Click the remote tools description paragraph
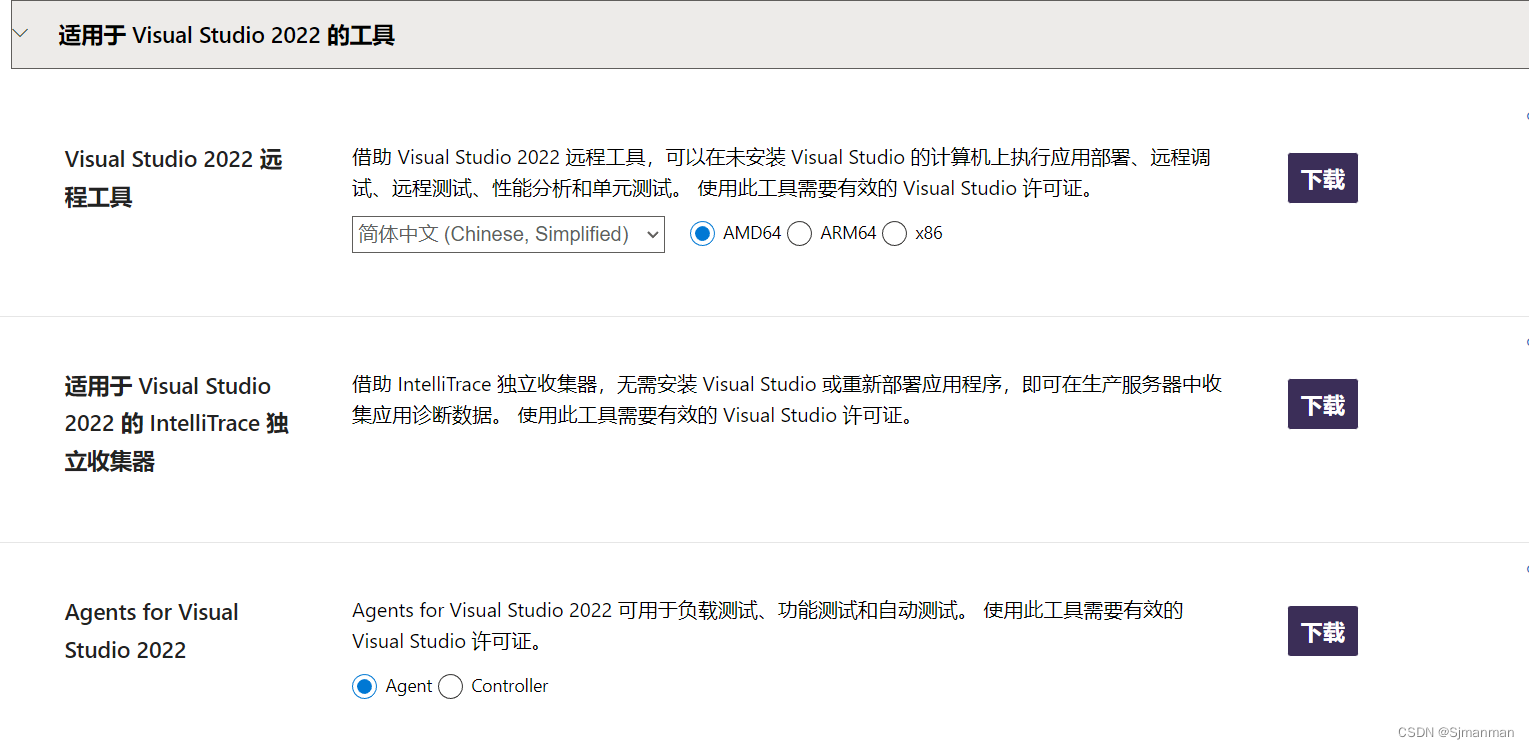The image size is (1529, 749). tap(782, 173)
